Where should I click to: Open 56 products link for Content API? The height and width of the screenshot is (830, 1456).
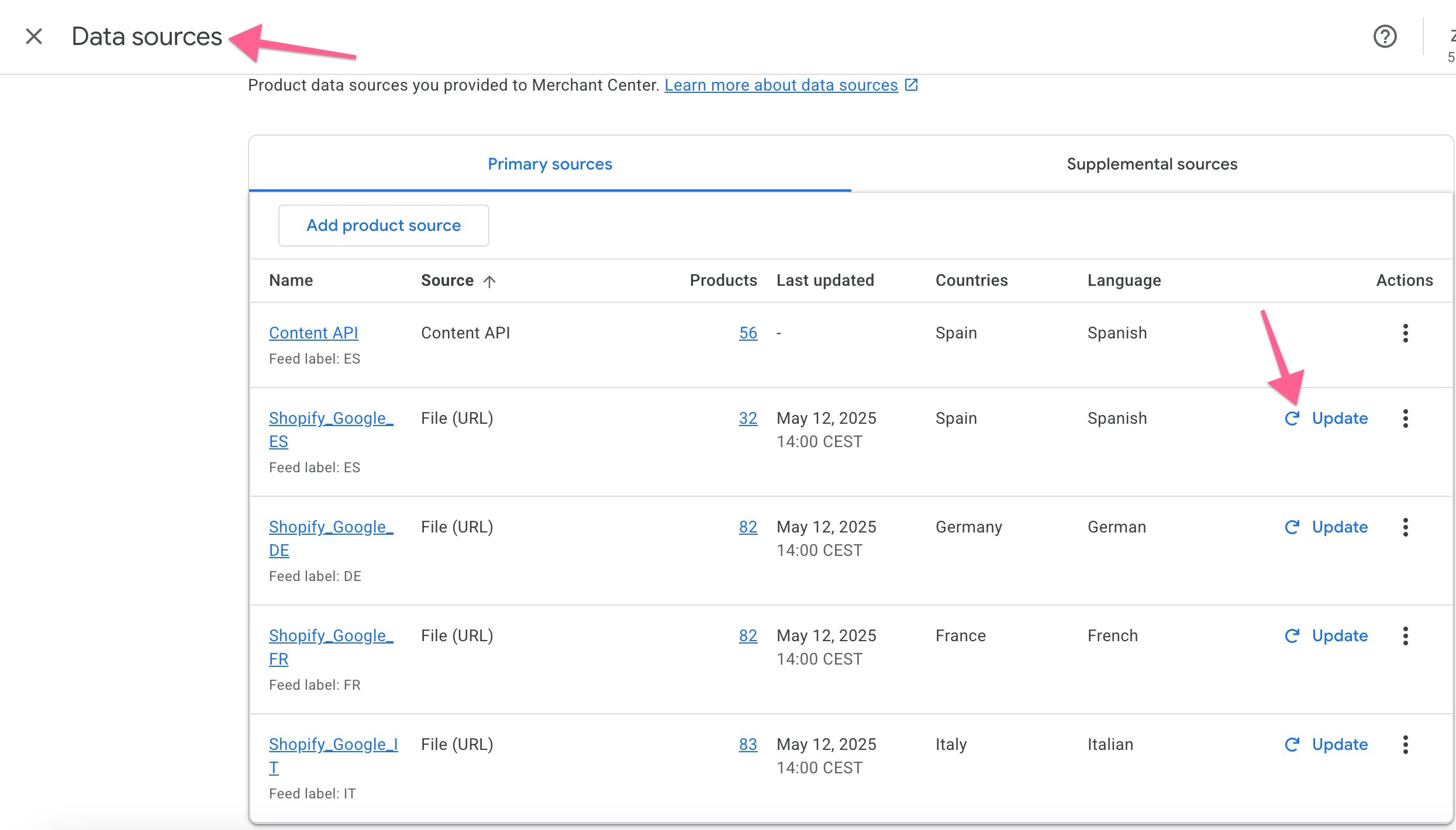(x=748, y=333)
